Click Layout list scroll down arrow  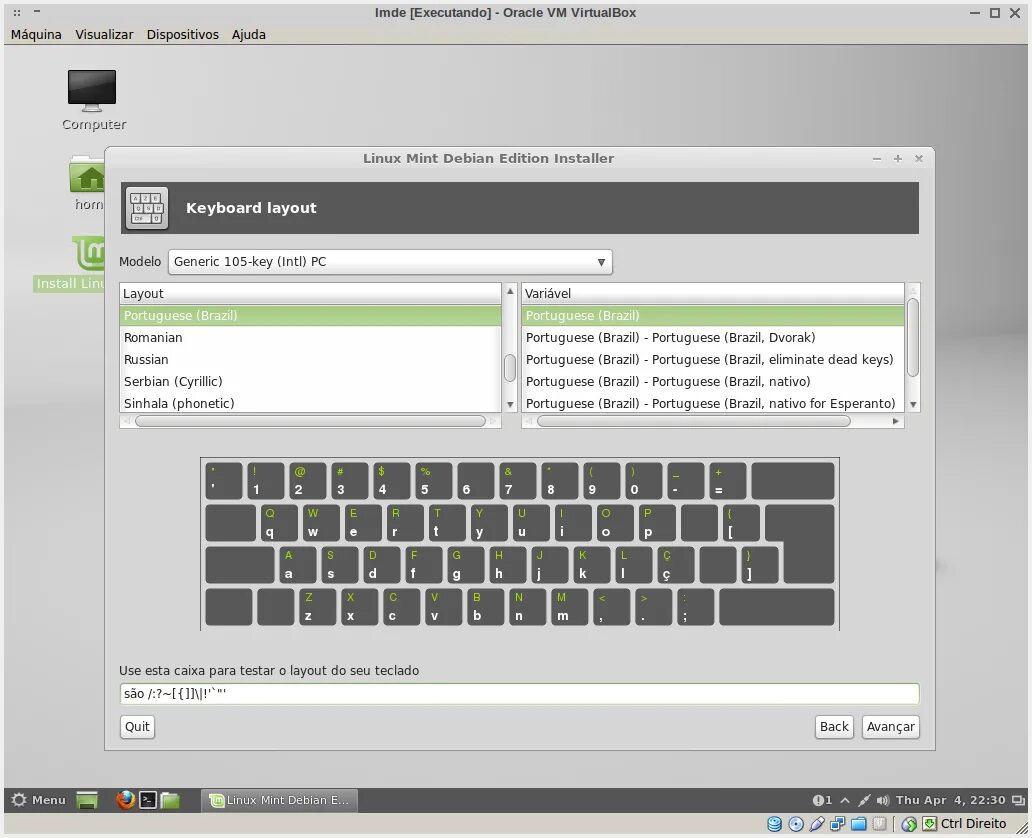510,404
